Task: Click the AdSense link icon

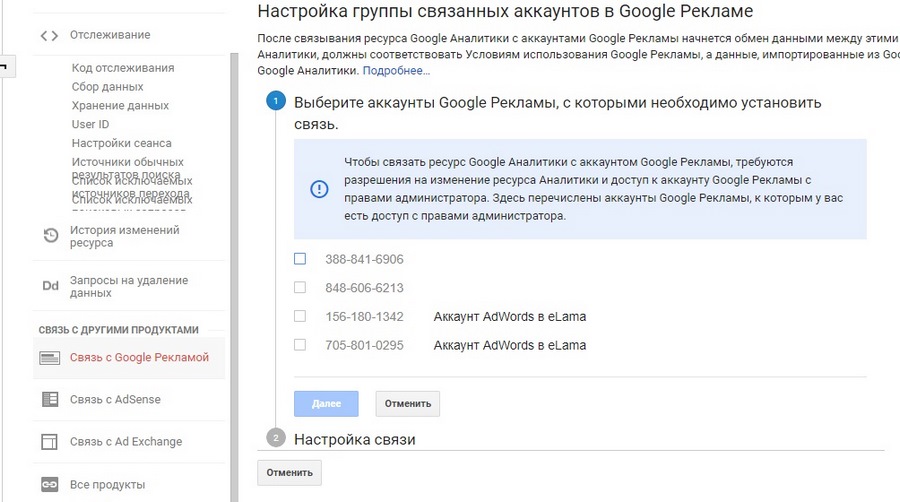Action: pos(50,399)
